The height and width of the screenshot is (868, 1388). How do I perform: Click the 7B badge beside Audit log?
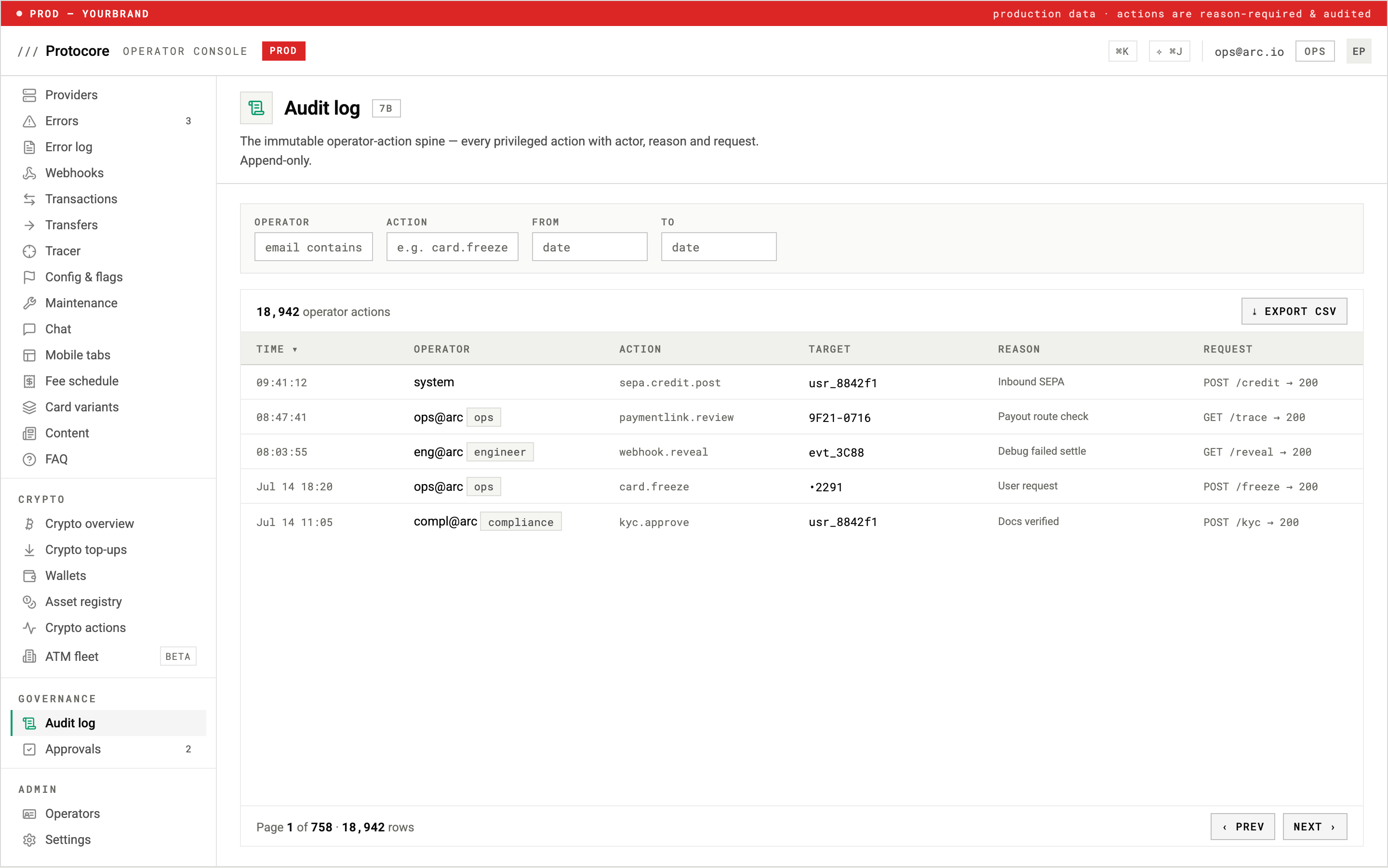point(386,108)
